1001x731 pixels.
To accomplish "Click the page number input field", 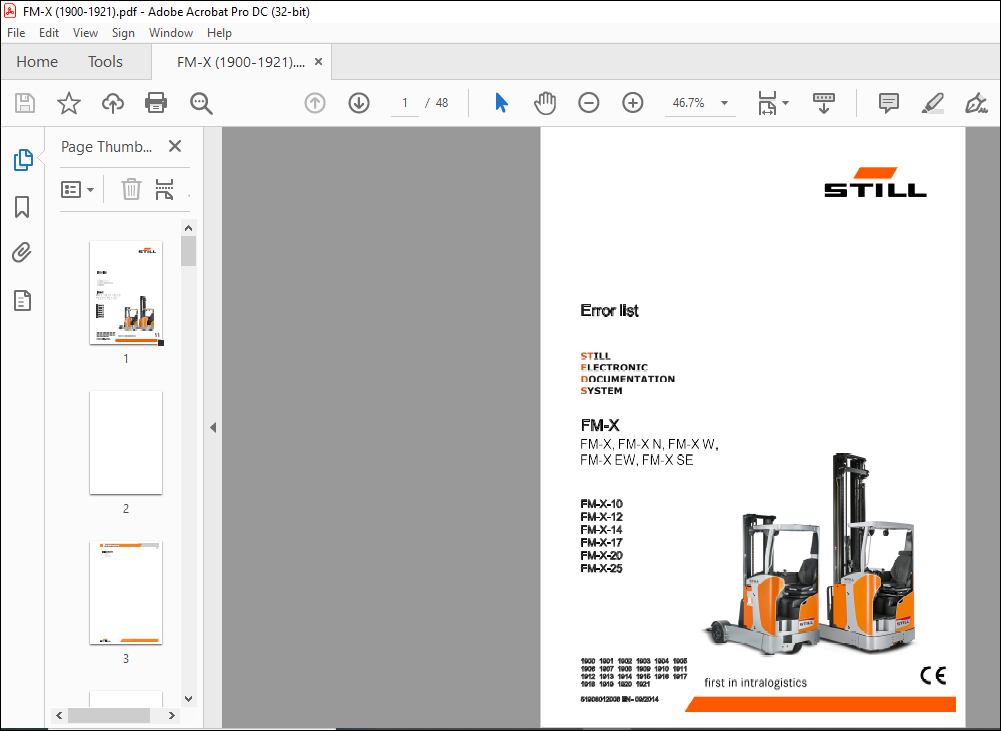I will pyautogui.click(x=405, y=103).
